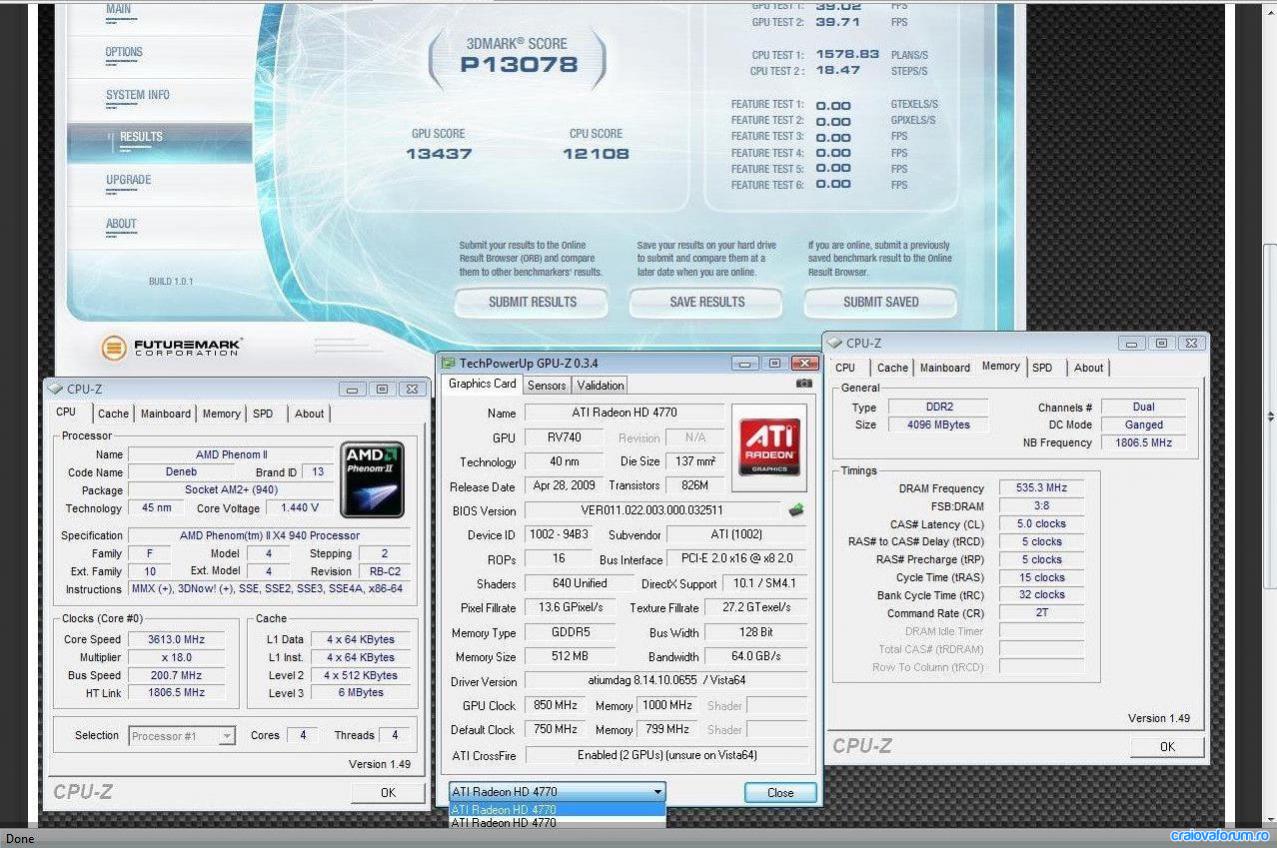Open OPTIONS in the 3DMark sidebar
This screenshot has height=848, width=1277.
tap(125, 52)
